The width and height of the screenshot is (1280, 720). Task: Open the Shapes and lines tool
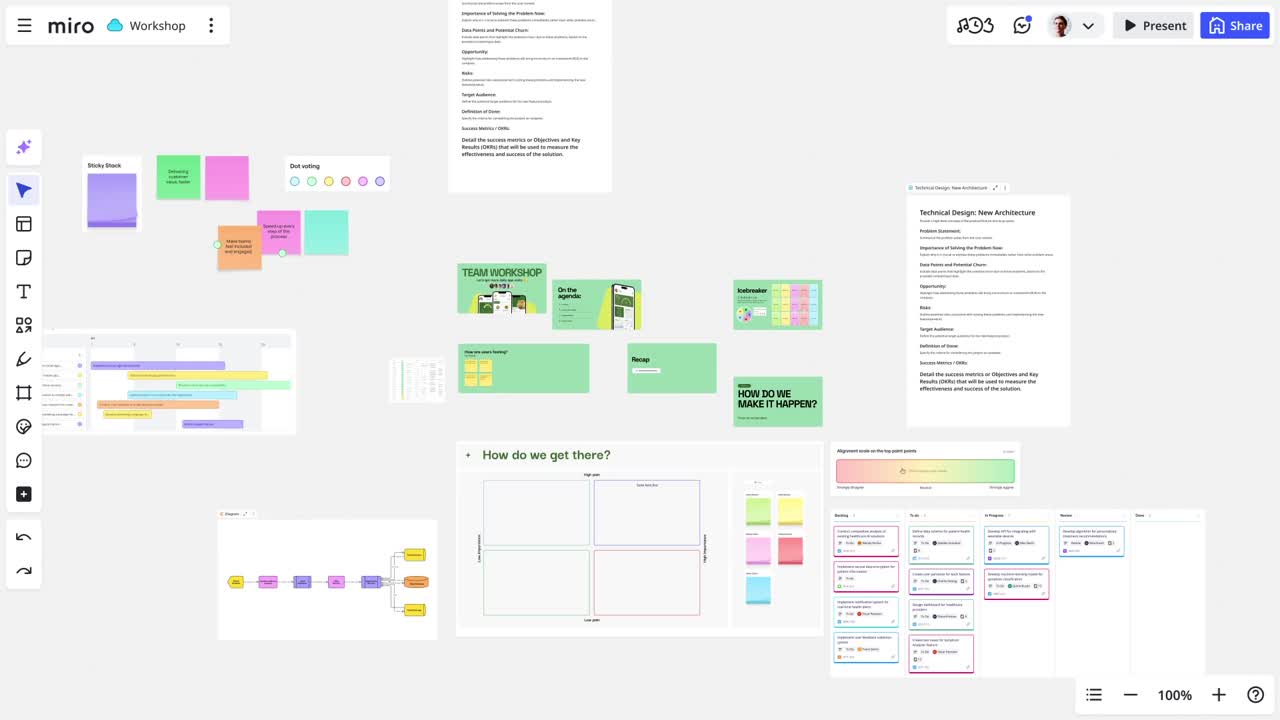[24, 325]
